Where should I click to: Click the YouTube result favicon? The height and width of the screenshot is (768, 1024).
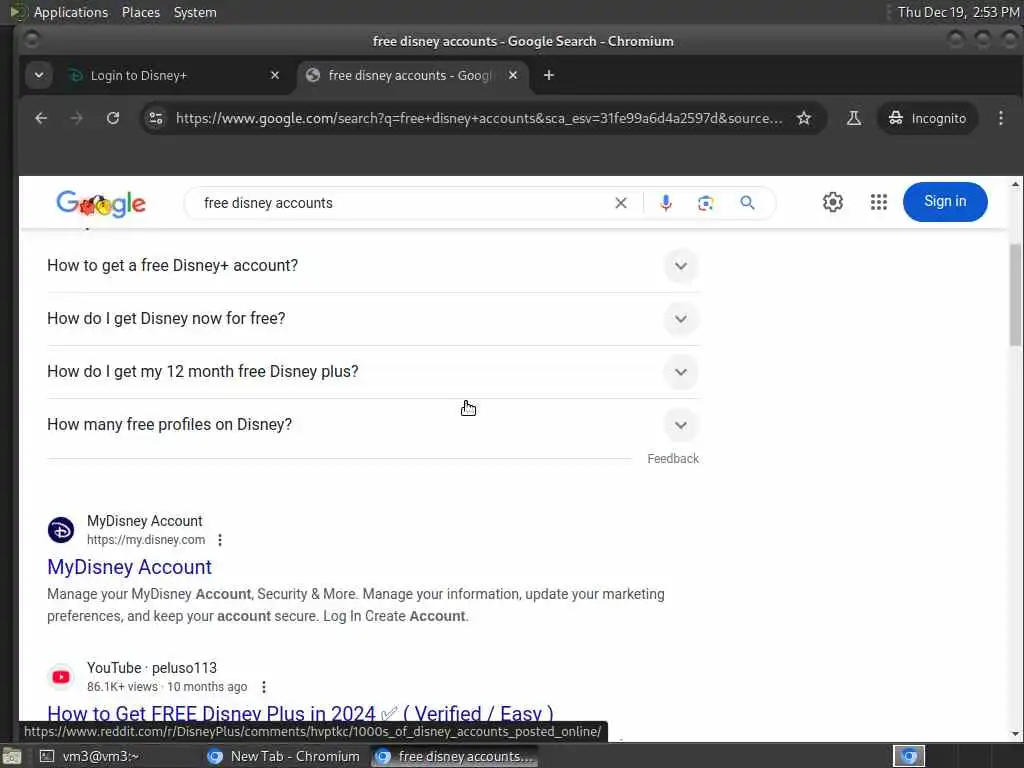click(x=61, y=677)
